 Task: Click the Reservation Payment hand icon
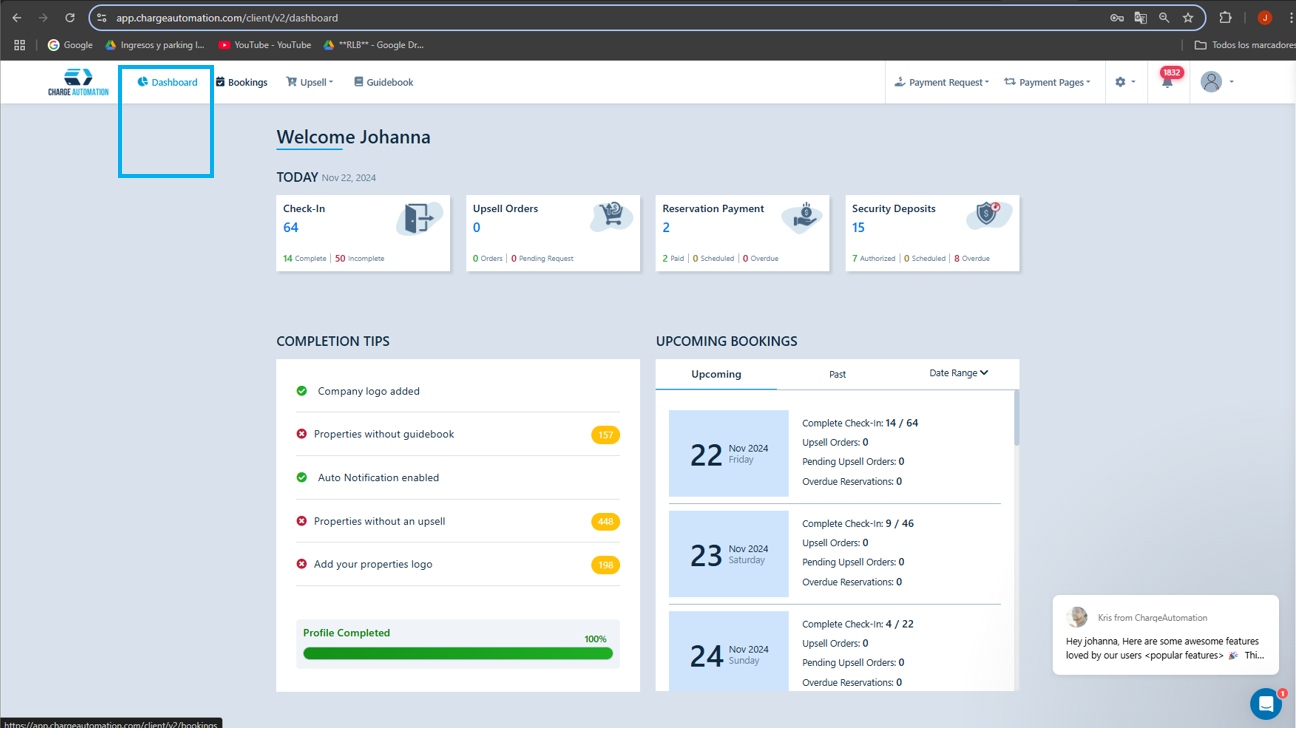[801, 216]
